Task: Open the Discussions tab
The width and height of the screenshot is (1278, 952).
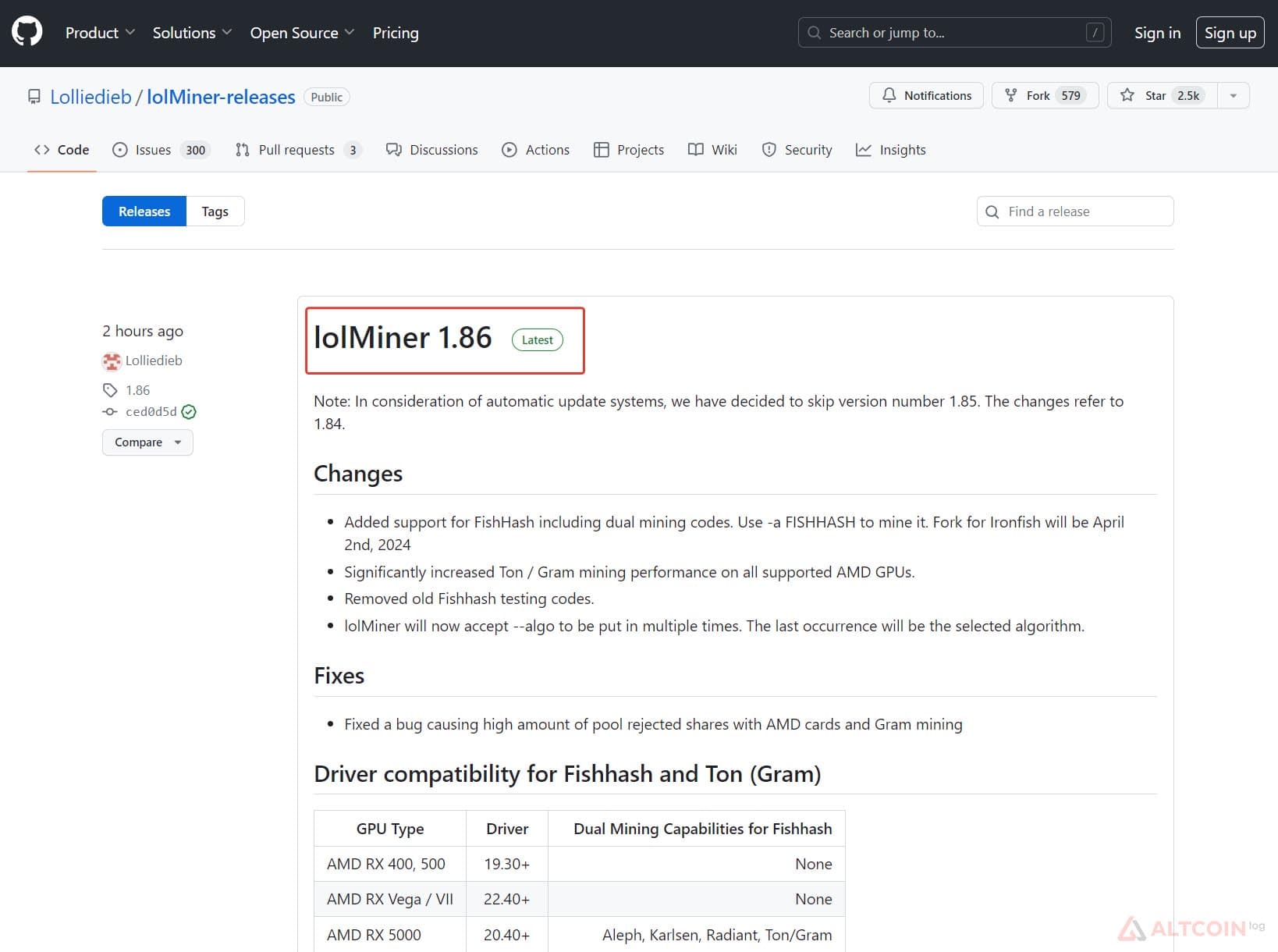Action: point(432,150)
